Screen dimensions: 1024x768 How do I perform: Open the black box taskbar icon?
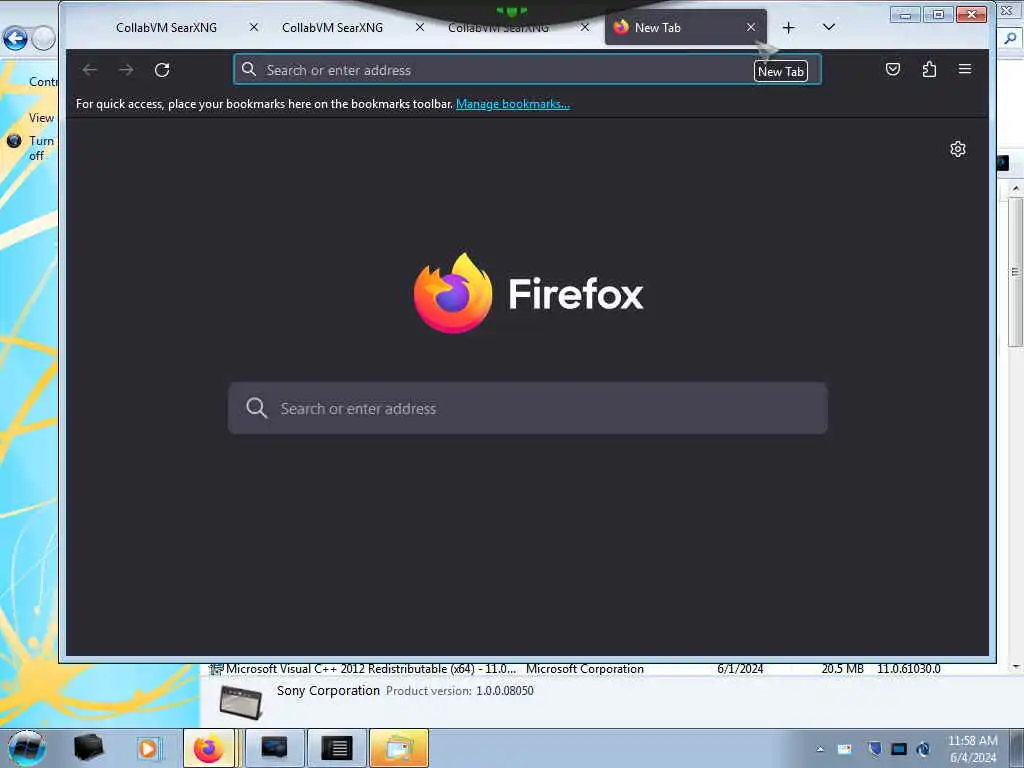click(x=88, y=748)
